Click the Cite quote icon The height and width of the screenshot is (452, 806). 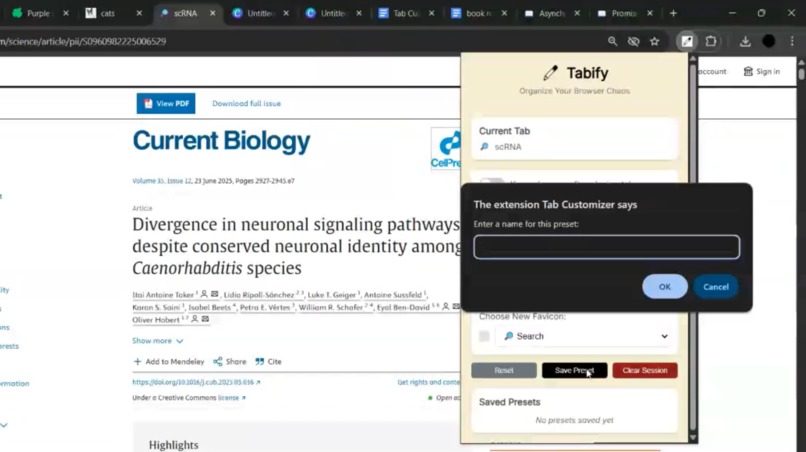(260, 361)
